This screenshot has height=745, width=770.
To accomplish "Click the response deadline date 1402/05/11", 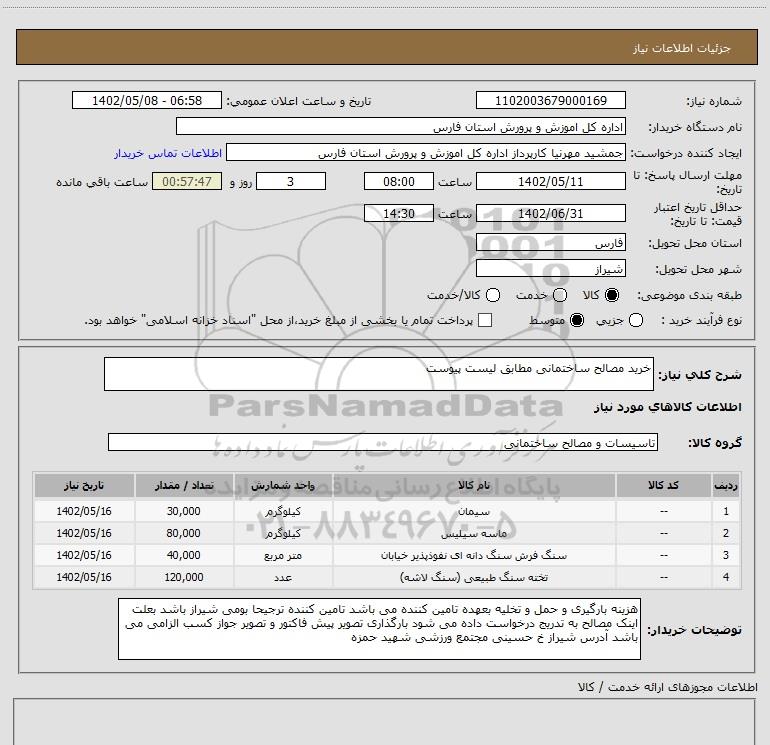I will pos(550,181).
